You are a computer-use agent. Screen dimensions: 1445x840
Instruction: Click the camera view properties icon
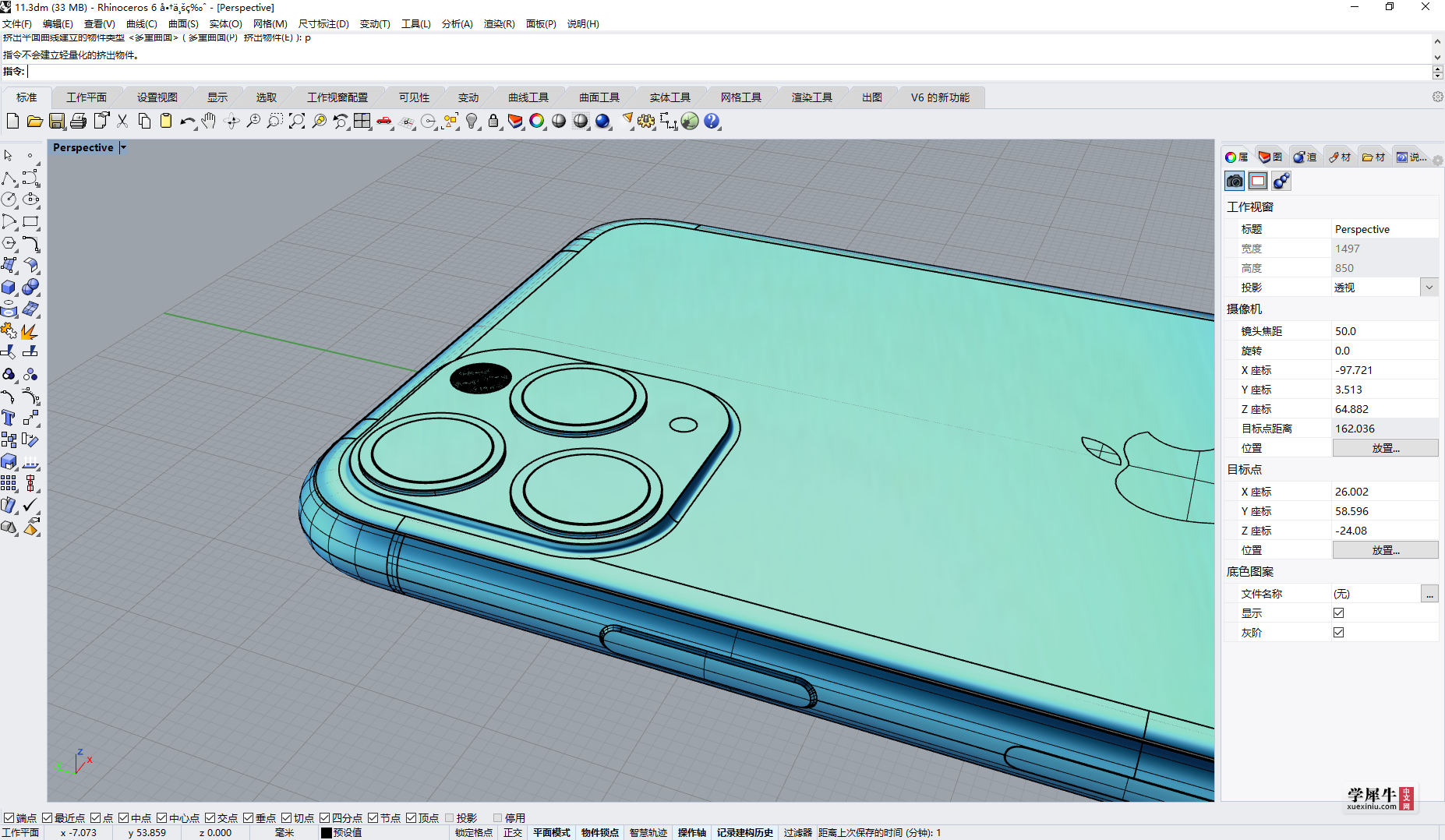(1235, 182)
